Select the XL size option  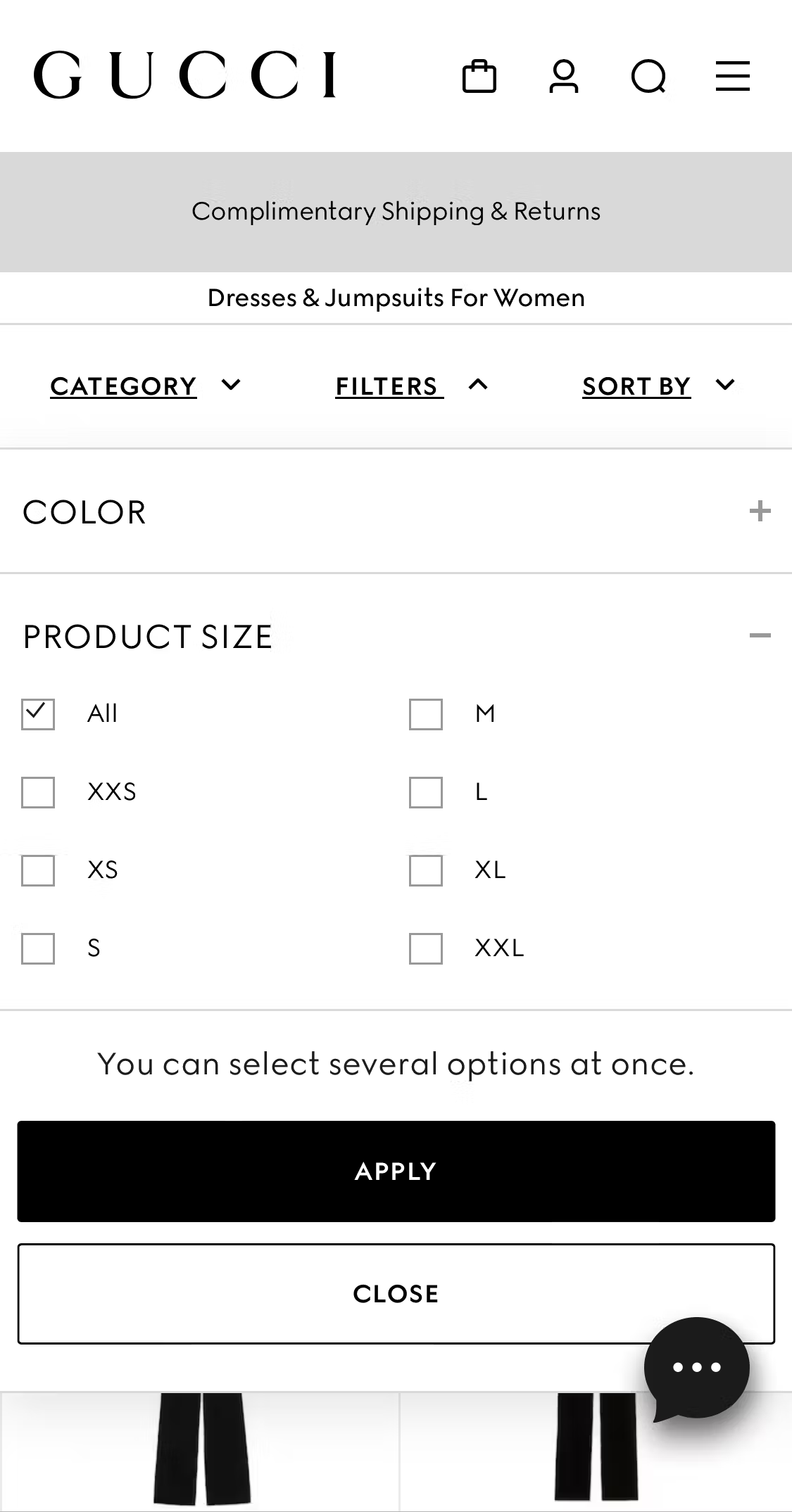pos(425,872)
